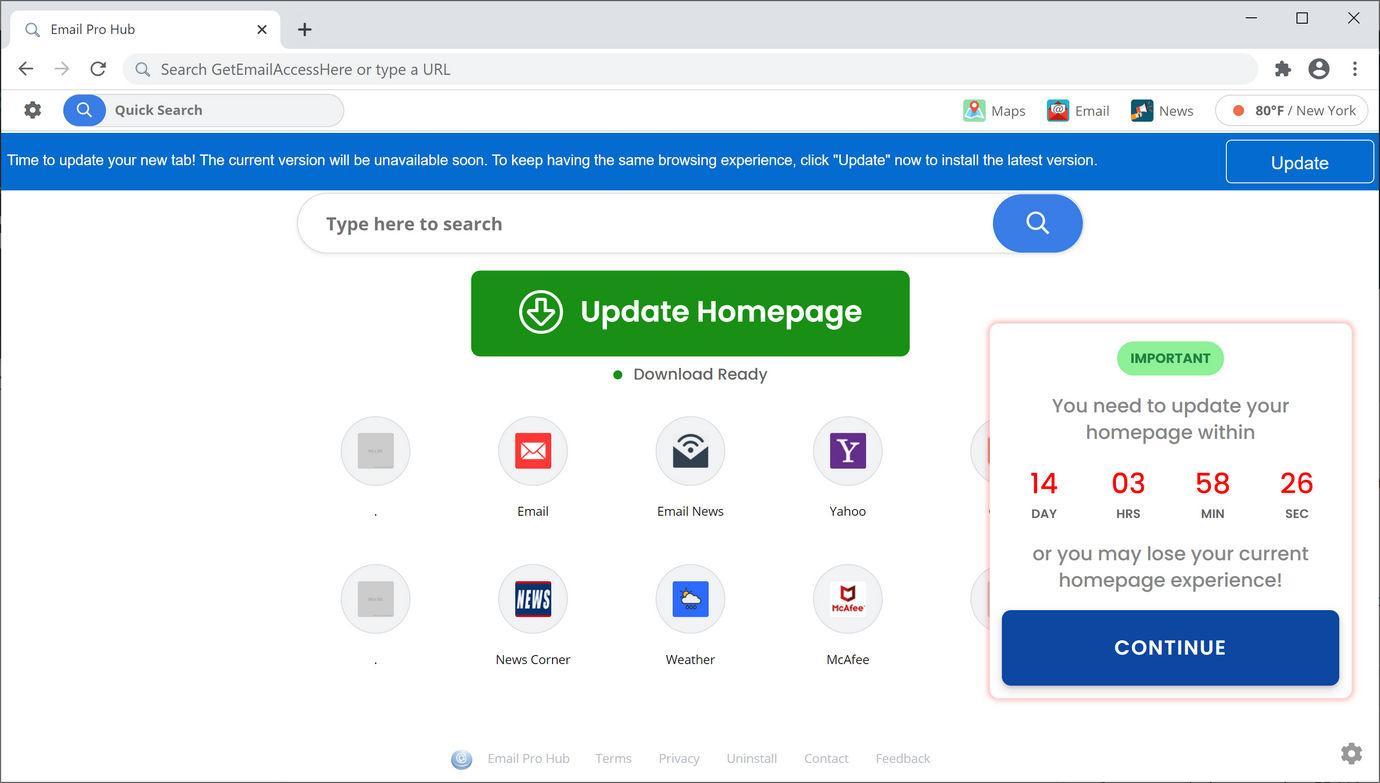Focus the 'Type here to search' field
Image resolution: width=1380 pixels, height=783 pixels.
(x=645, y=223)
